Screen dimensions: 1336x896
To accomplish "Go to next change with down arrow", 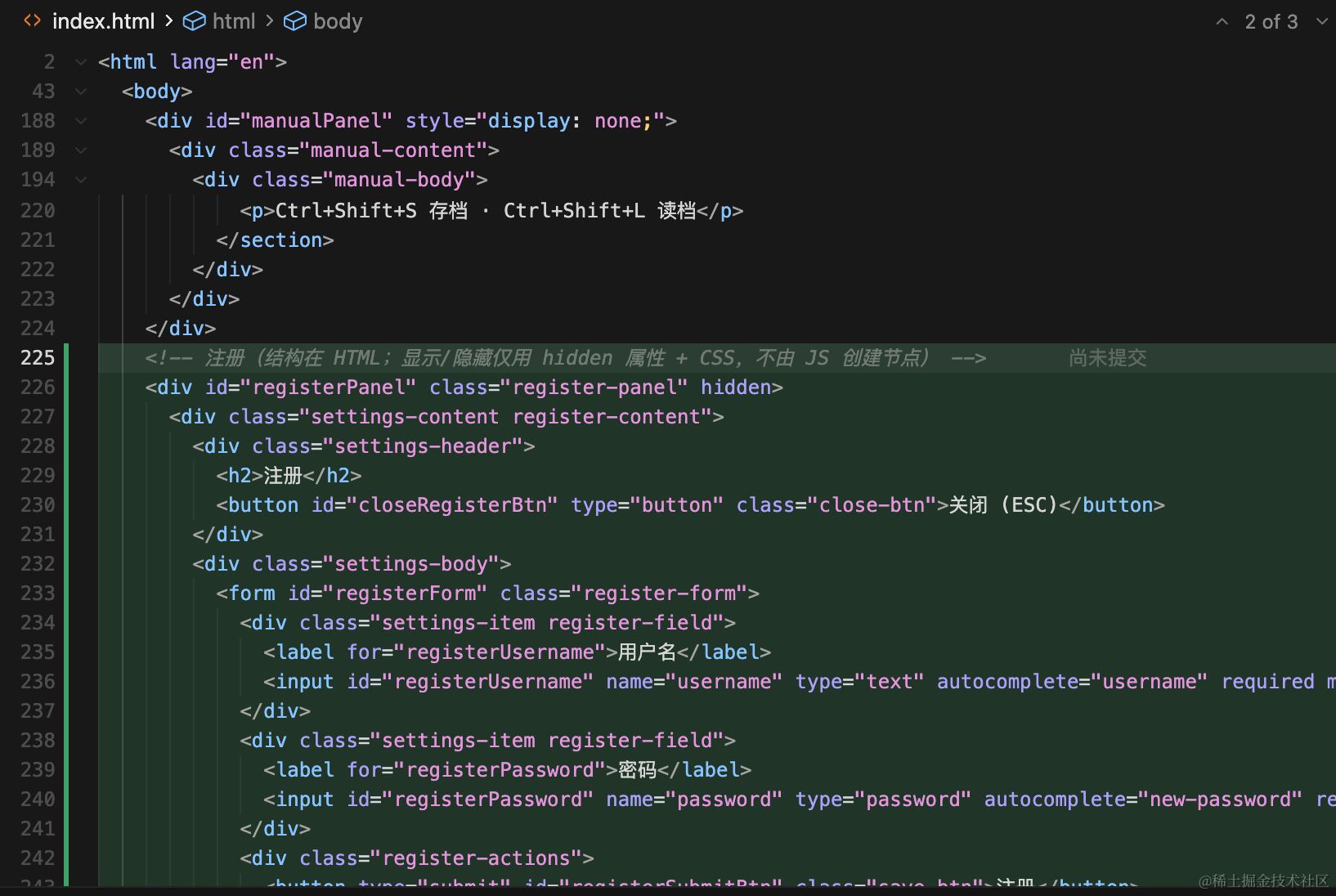I will [x=1322, y=22].
